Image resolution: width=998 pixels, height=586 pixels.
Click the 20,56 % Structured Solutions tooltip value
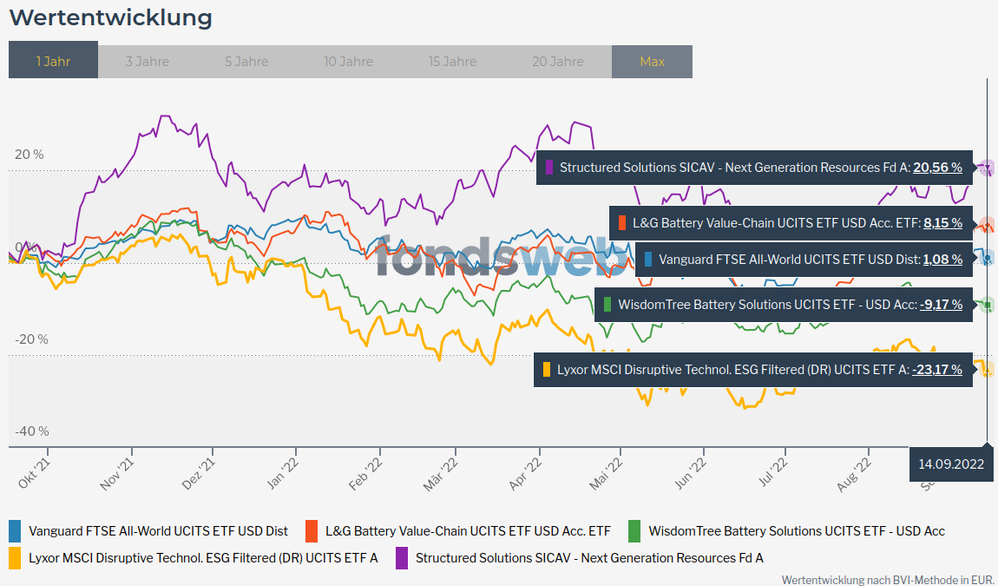937,167
